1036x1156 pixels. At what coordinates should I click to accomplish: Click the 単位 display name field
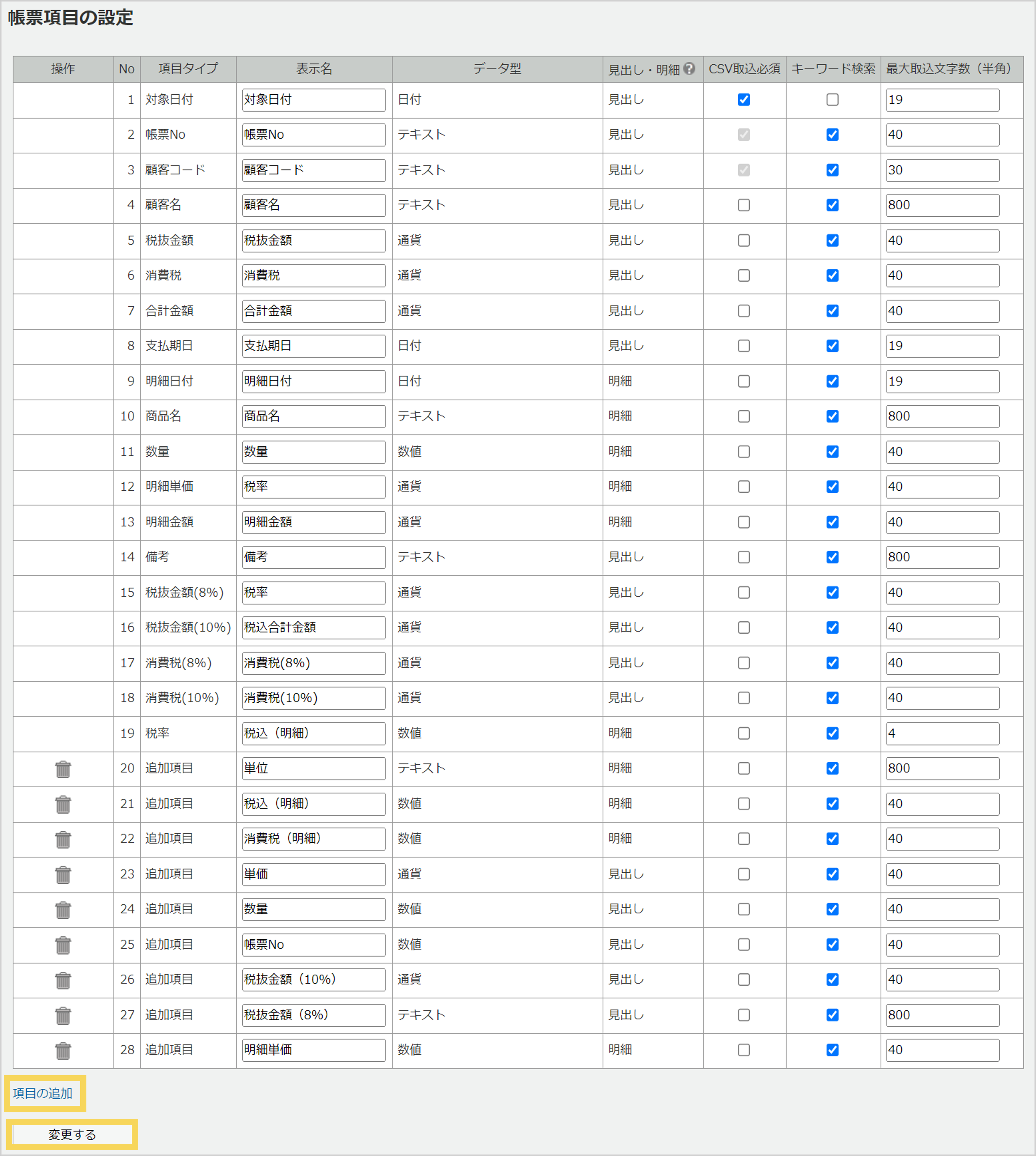pos(314,768)
